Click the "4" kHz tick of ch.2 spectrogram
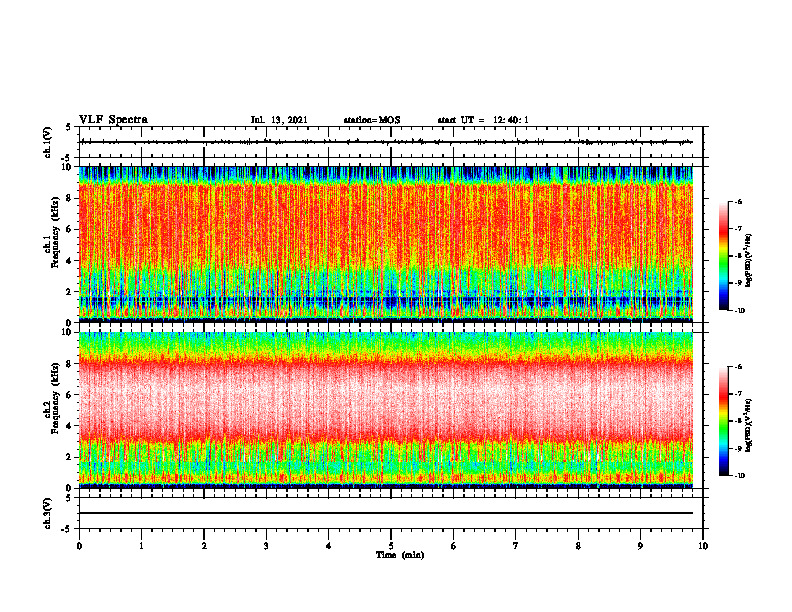This screenshot has width=792, height=612. coord(68,426)
